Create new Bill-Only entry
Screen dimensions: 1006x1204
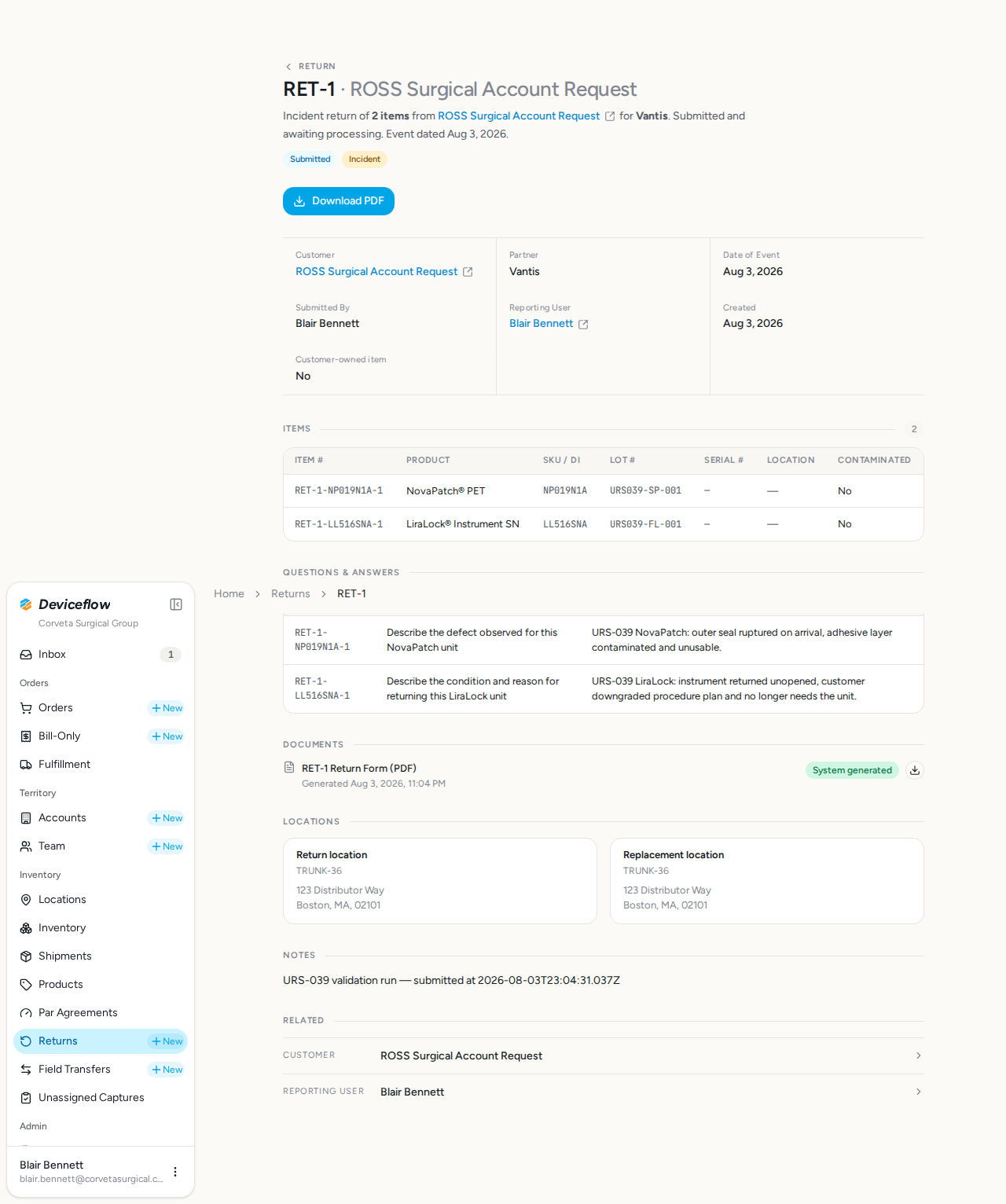tap(167, 736)
